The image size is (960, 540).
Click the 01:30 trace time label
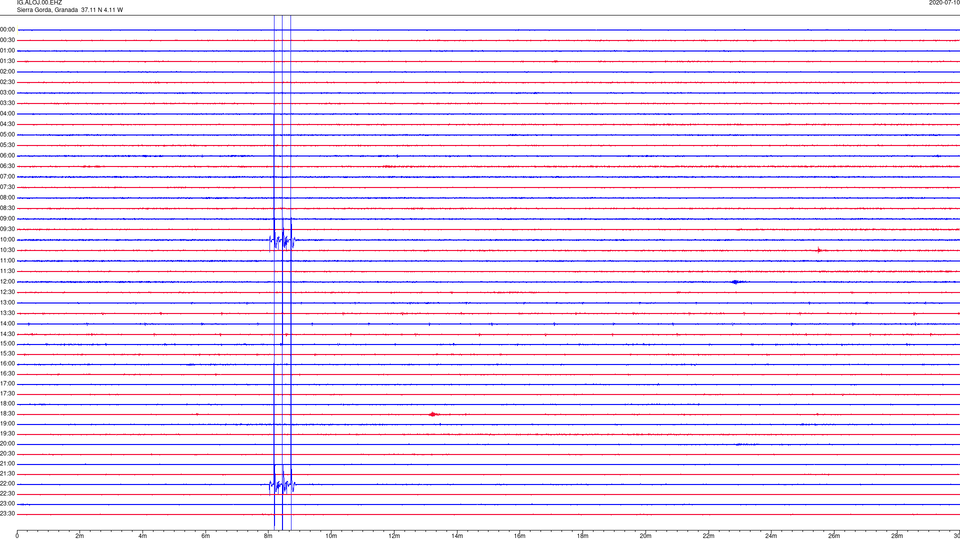tap(7, 61)
